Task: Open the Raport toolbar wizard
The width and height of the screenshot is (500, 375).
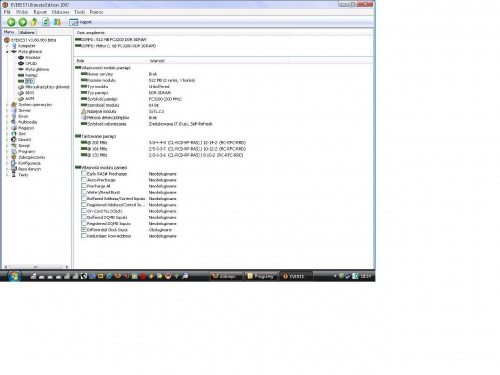Action: [80, 22]
